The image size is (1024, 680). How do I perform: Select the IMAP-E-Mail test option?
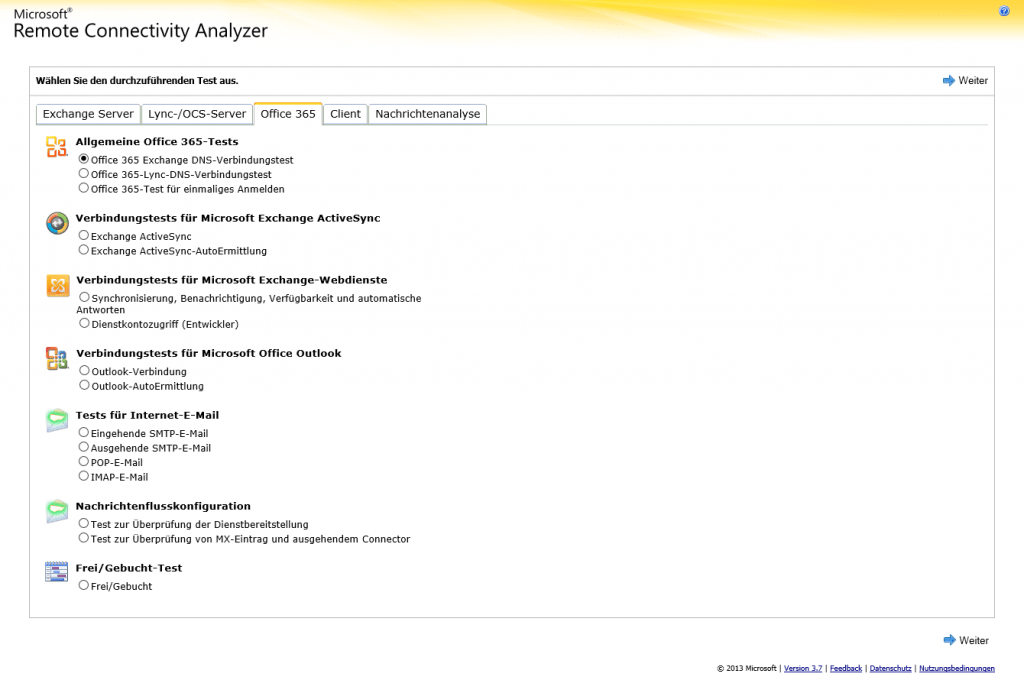point(83,475)
